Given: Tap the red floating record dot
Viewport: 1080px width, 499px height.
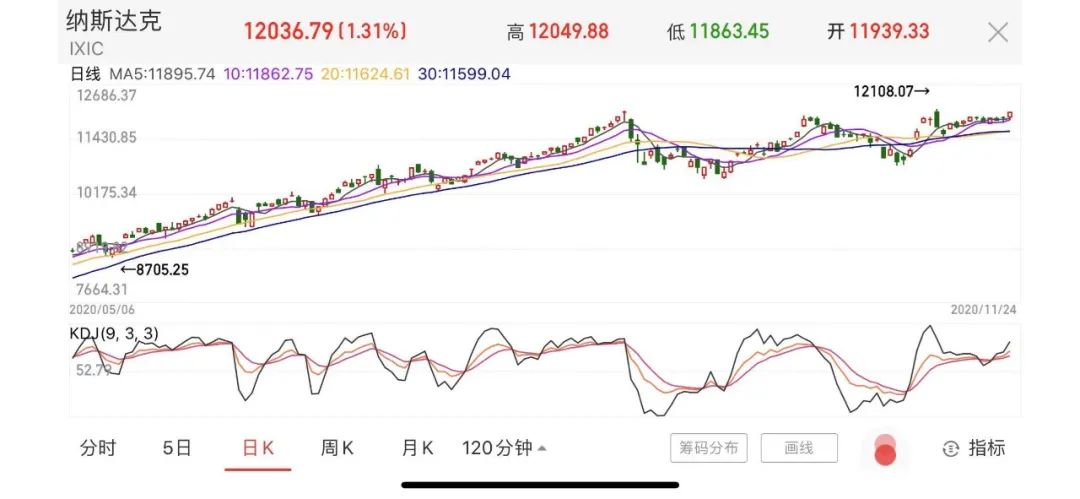Looking at the screenshot, I should (884, 454).
